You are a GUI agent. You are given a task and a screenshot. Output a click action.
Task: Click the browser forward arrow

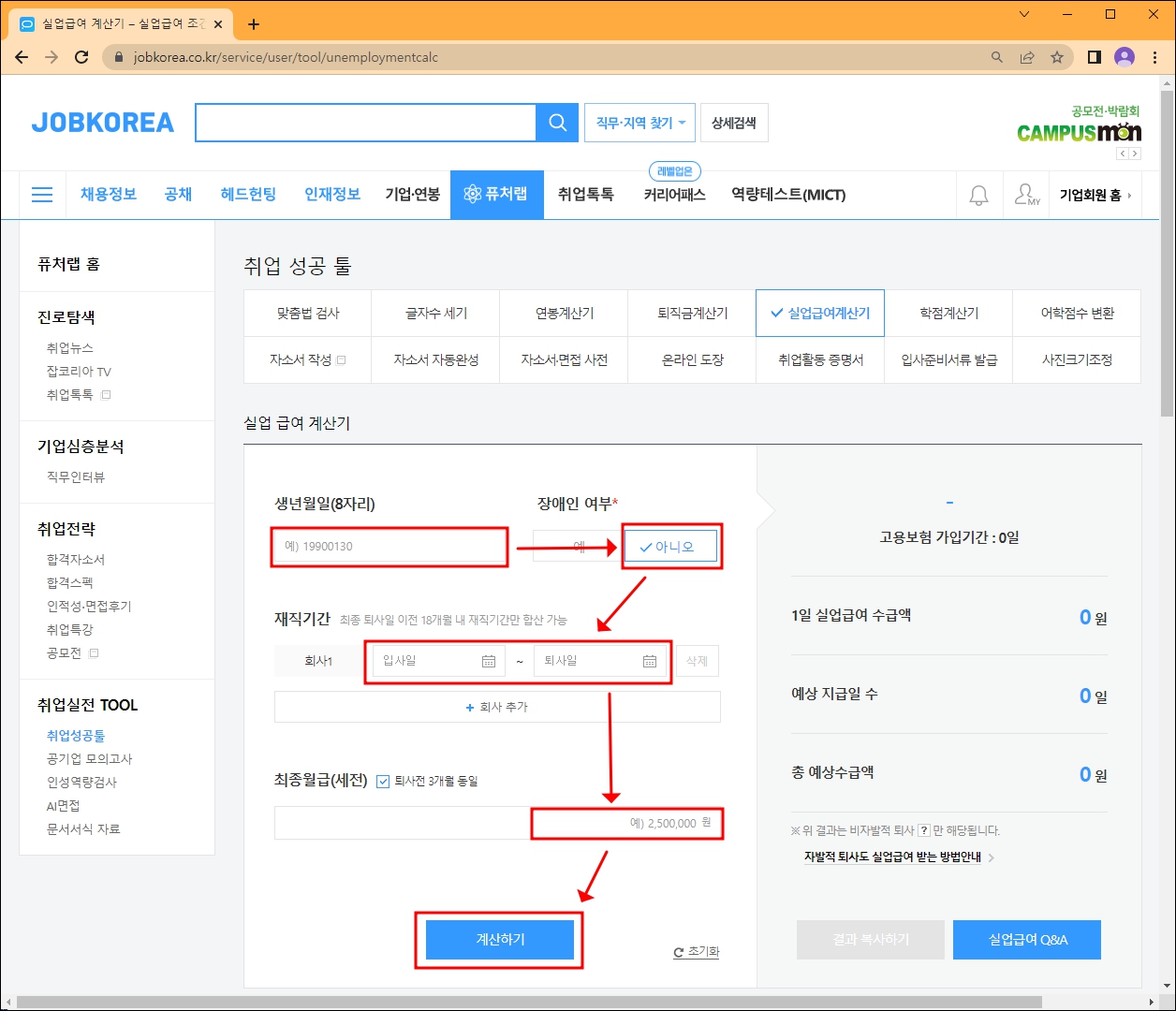click(x=51, y=57)
